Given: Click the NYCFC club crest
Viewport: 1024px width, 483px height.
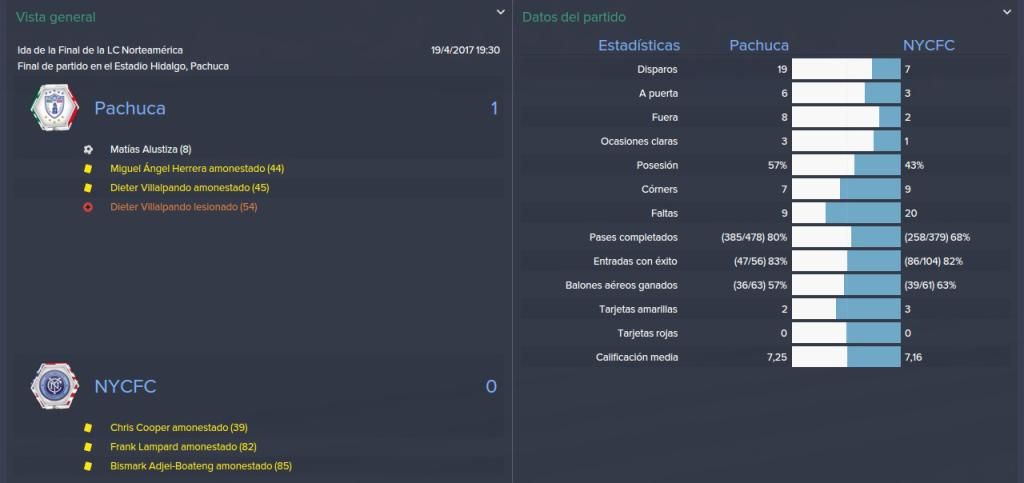Looking at the screenshot, I should 55,386.
